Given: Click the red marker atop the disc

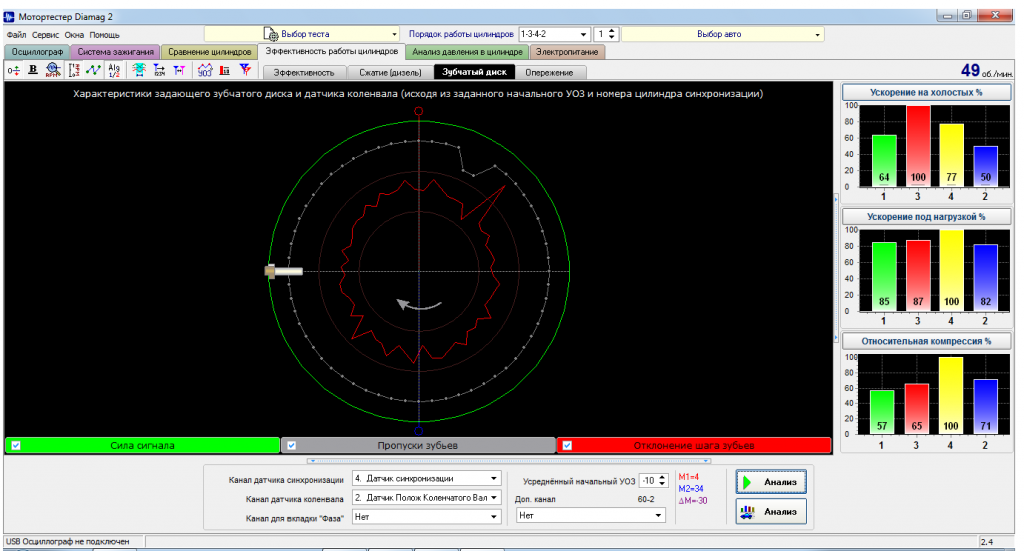Looking at the screenshot, I should [419, 111].
